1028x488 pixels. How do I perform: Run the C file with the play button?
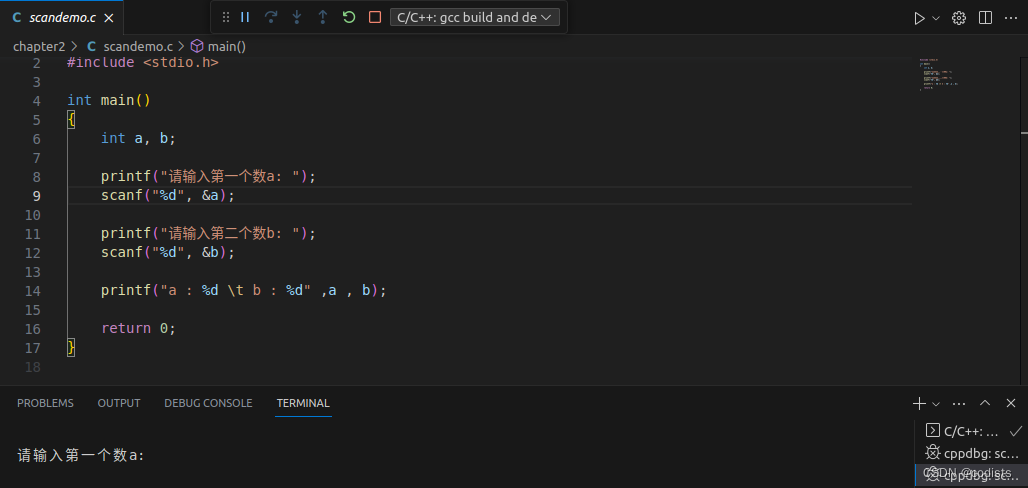pyautogui.click(x=919, y=18)
